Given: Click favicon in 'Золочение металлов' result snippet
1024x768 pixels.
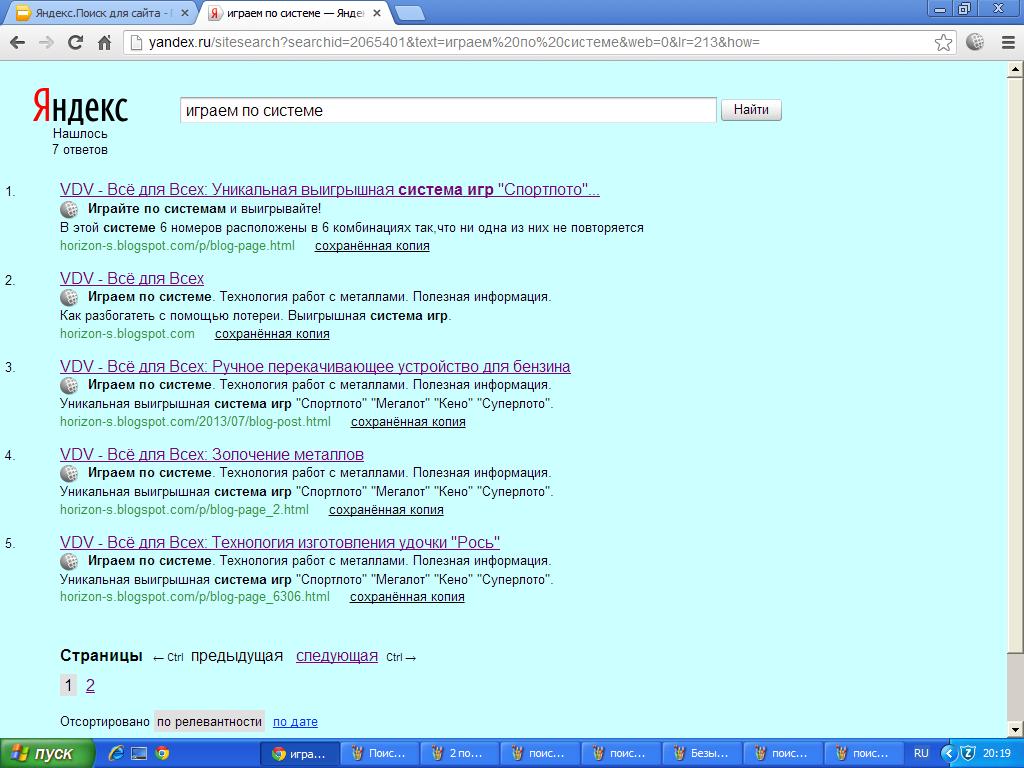Looking at the screenshot, I should (x=69, y=473).
